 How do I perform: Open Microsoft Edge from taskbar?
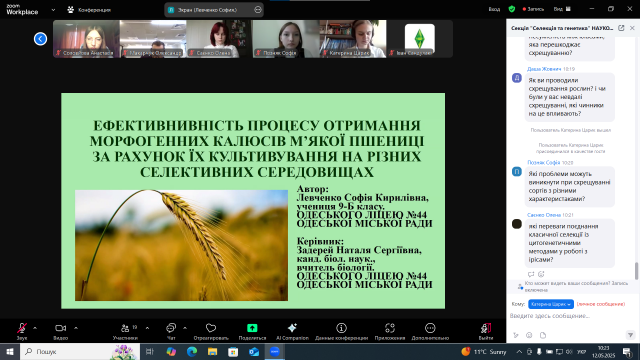click(x=192, y=351)
